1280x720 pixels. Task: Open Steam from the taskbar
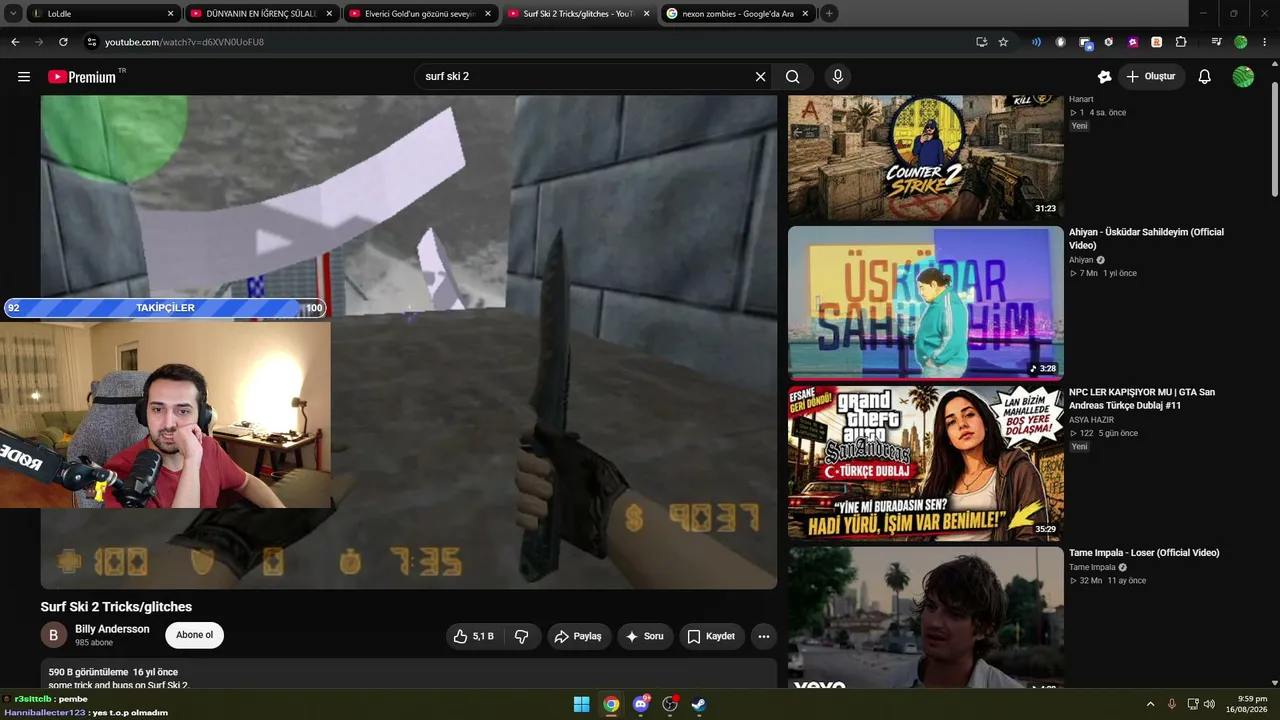[699, 704]
